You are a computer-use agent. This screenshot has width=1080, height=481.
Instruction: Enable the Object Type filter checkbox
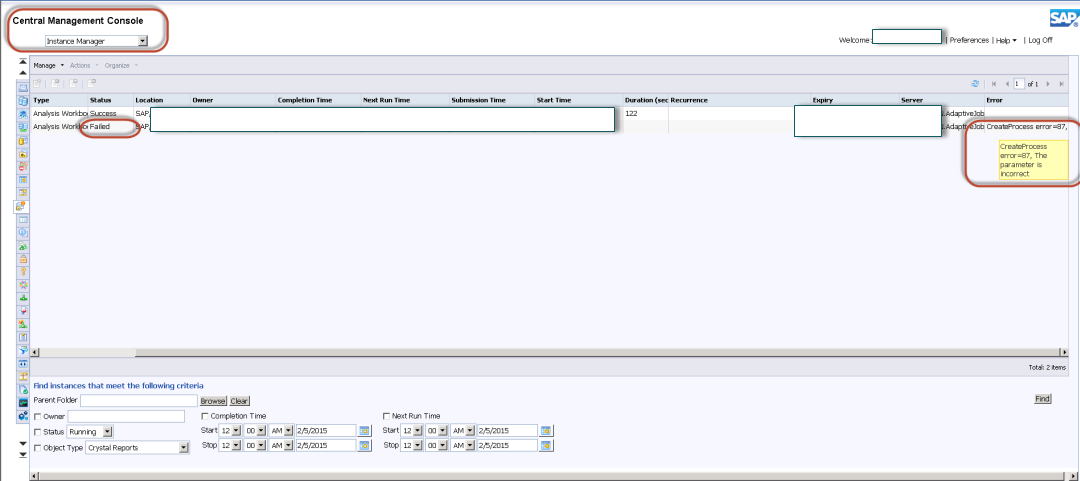coord(37,447)
